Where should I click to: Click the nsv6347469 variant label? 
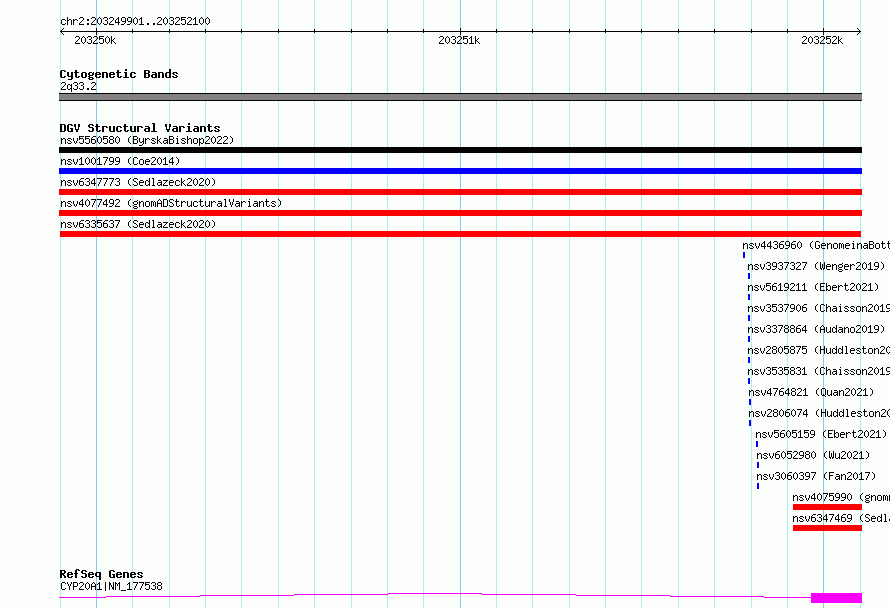coord(841,518)
